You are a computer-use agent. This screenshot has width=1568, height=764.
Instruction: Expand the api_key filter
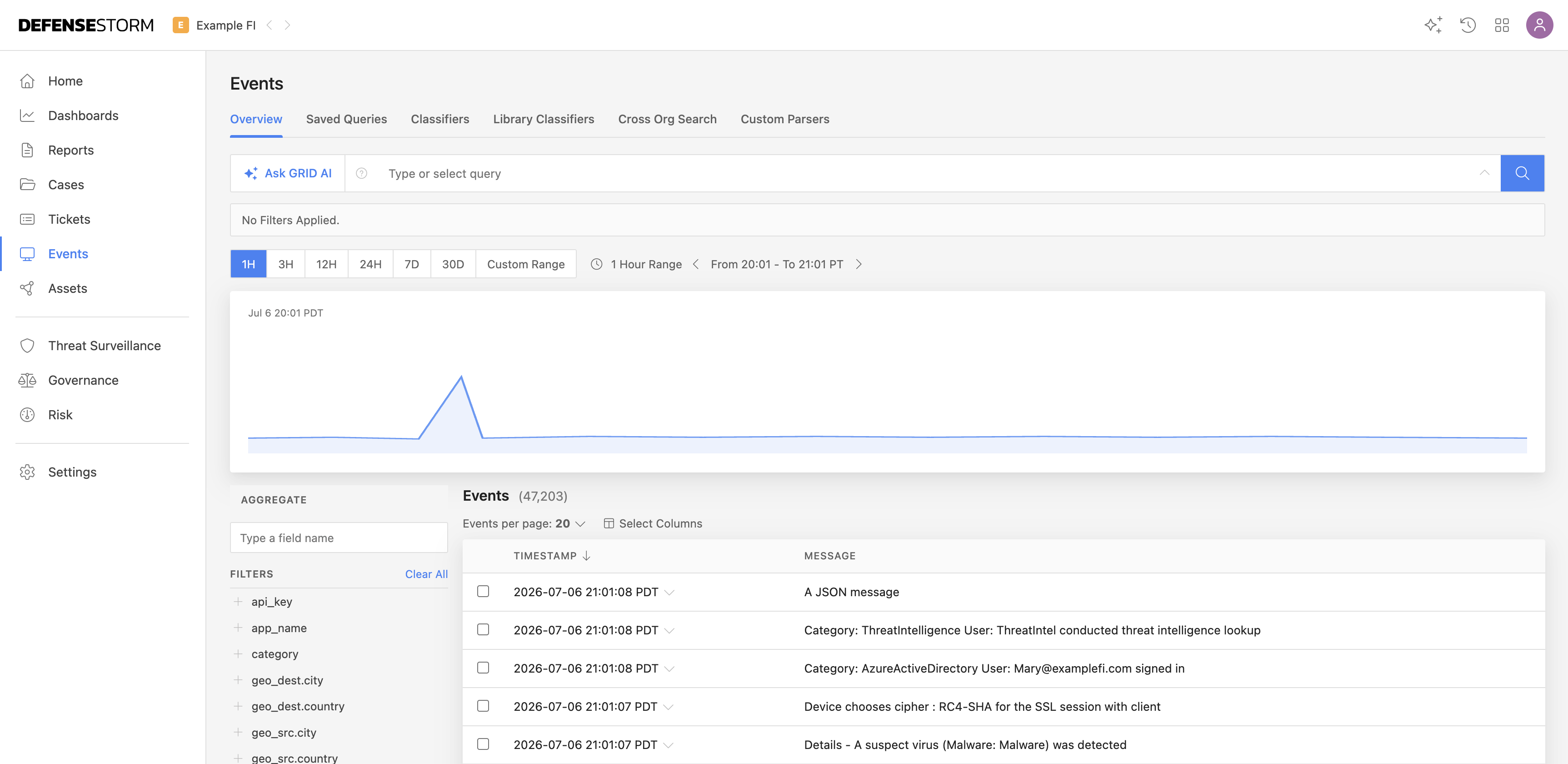pyautogui.click(x=238, y=601)
